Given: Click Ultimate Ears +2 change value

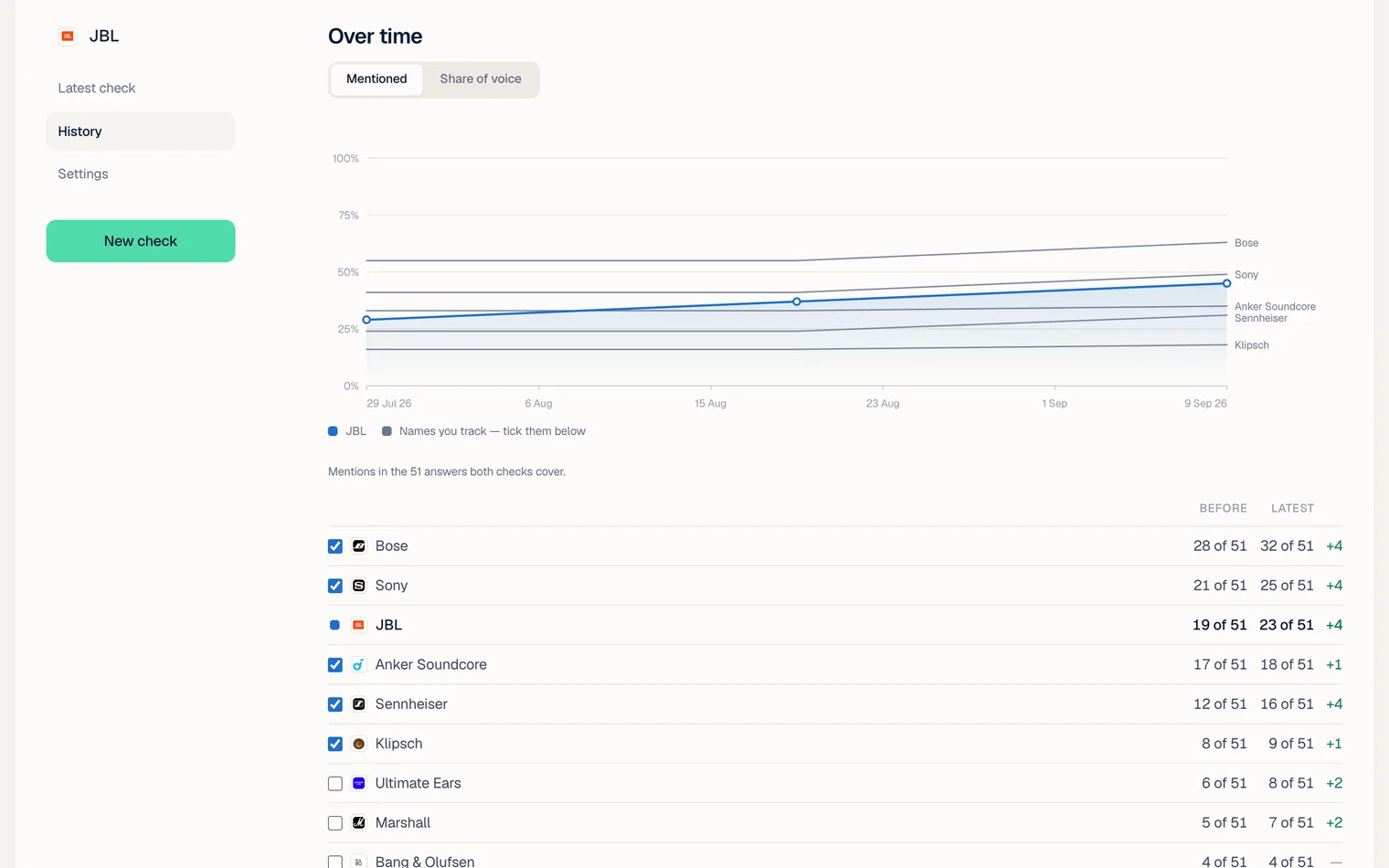Looking at the screenshot, I should pyautogui.click(x=1334, y=784).
